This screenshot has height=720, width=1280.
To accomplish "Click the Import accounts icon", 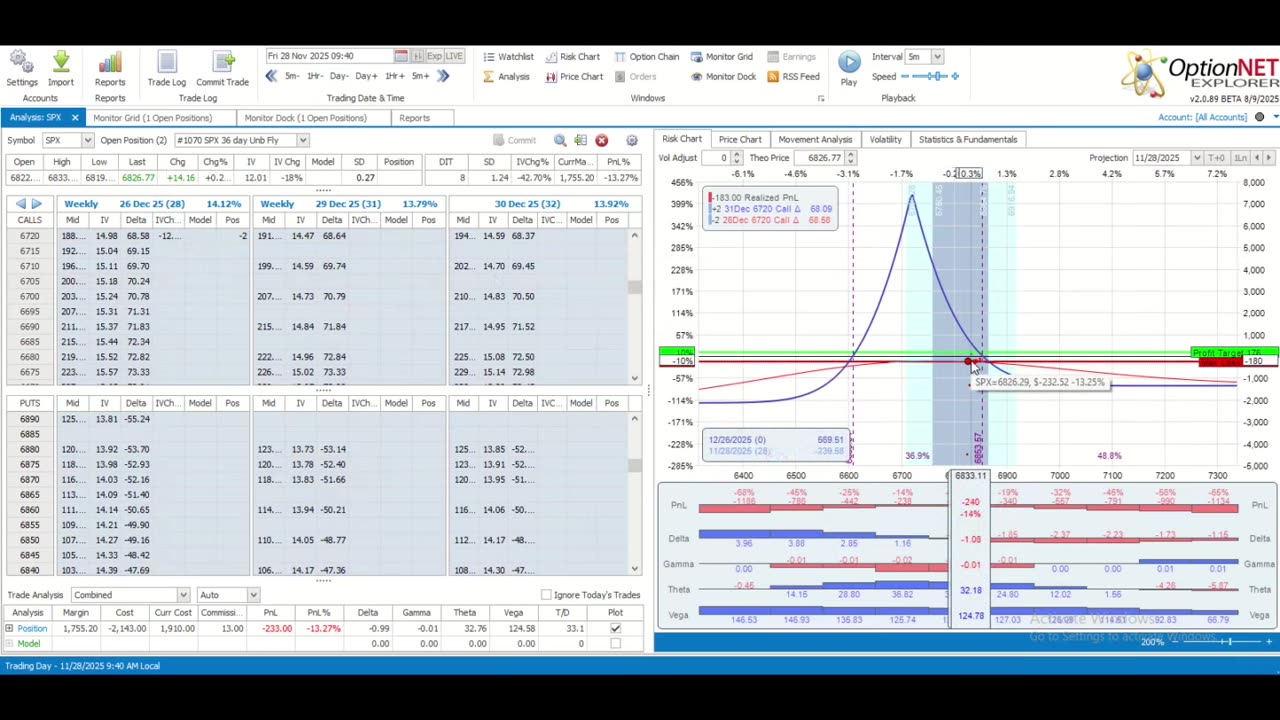I will tap(60, 69).
